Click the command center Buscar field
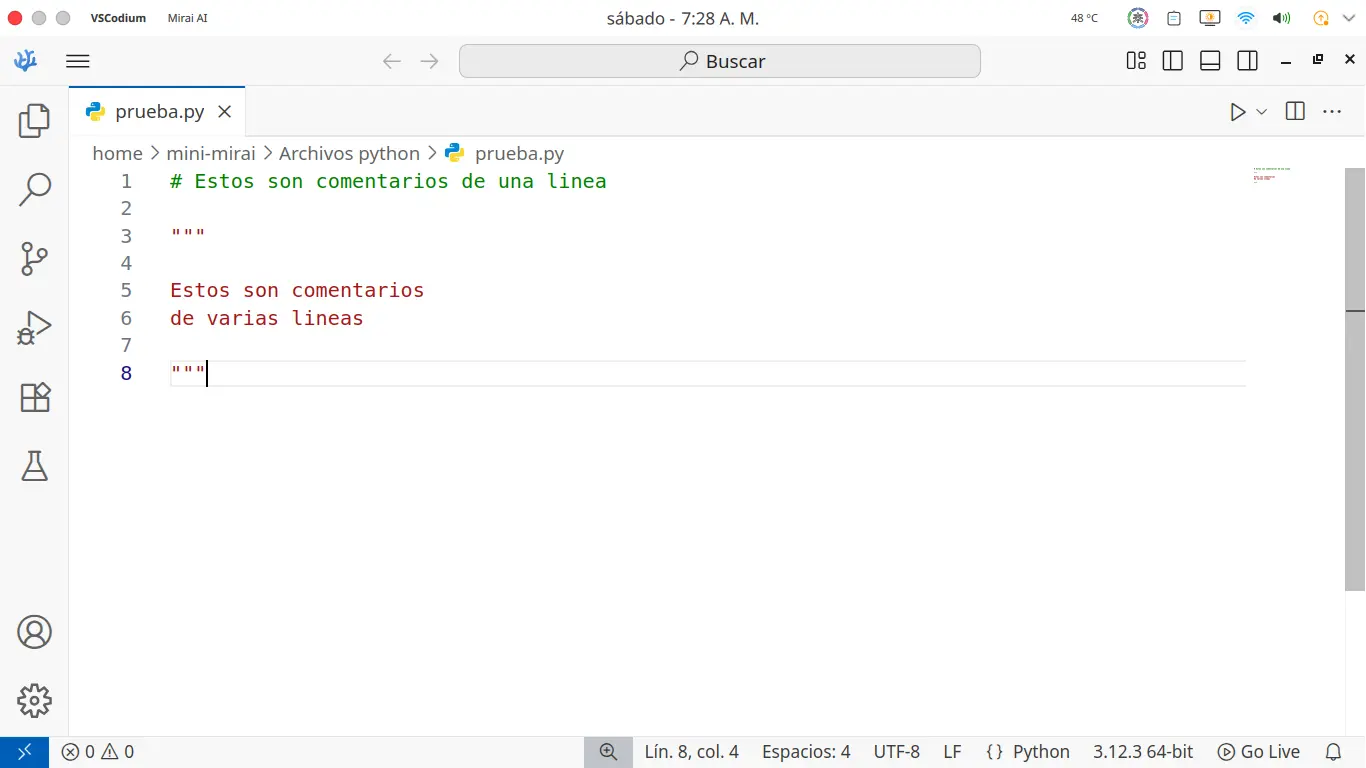Screen dimensions: 1366x768 click(x=720, y=61)
